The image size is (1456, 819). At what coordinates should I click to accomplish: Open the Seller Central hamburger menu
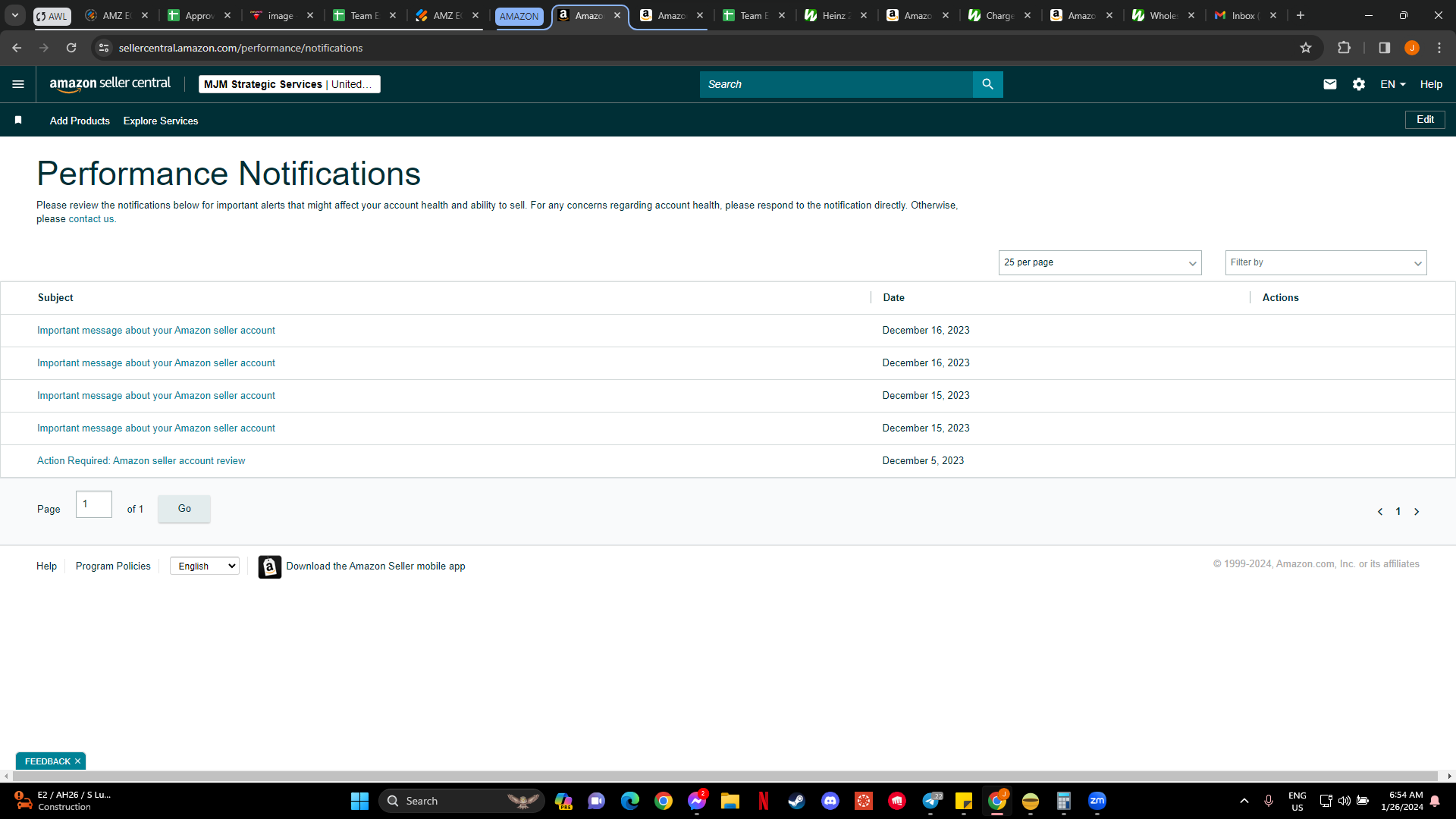[18, 84]
